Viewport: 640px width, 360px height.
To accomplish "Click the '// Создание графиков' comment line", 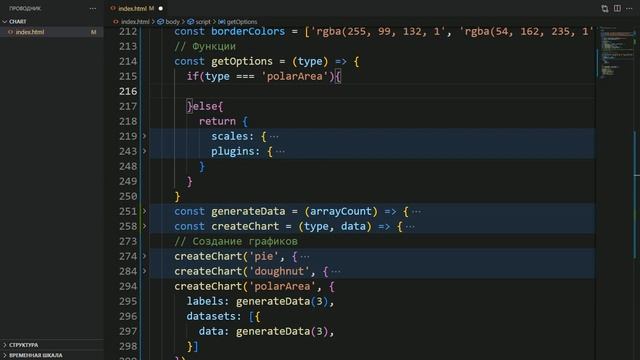I will pyautogui.click(x=236, y=241).
